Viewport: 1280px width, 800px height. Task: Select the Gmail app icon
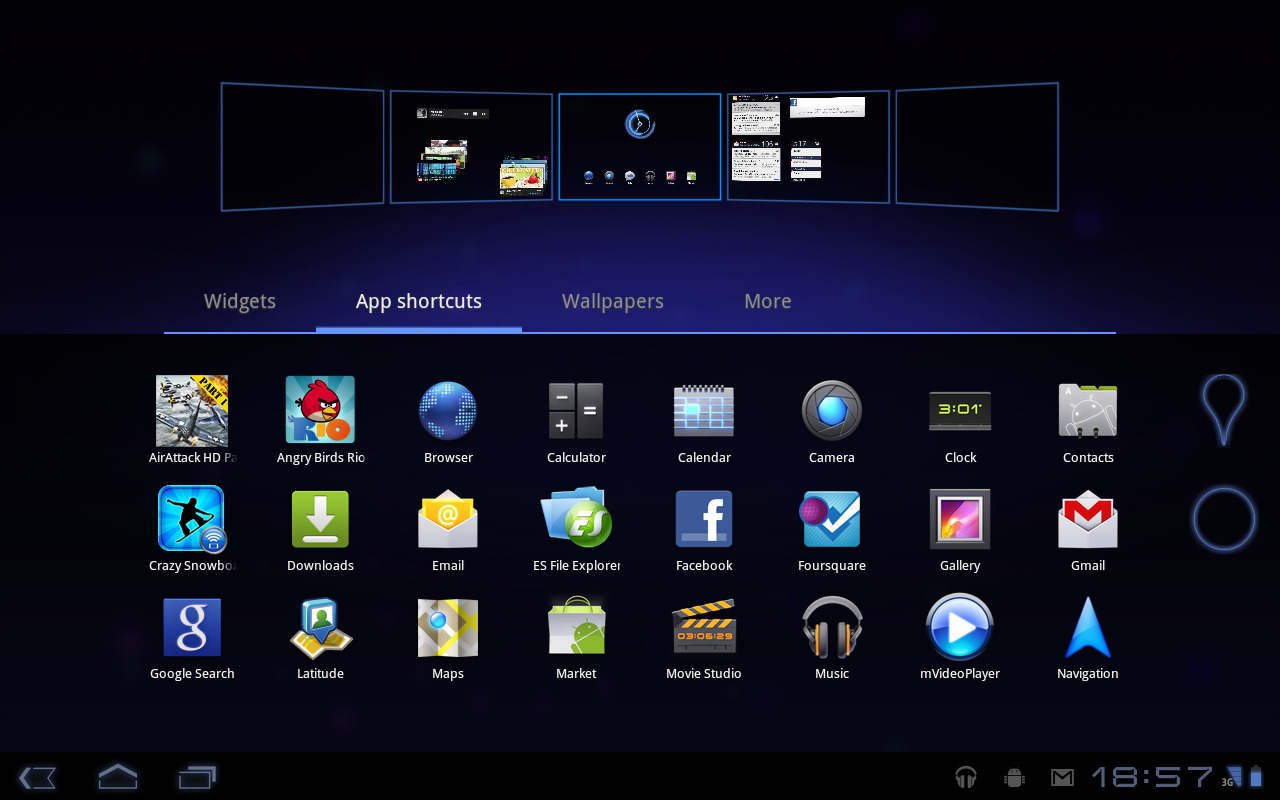(x=1088, y=519)
